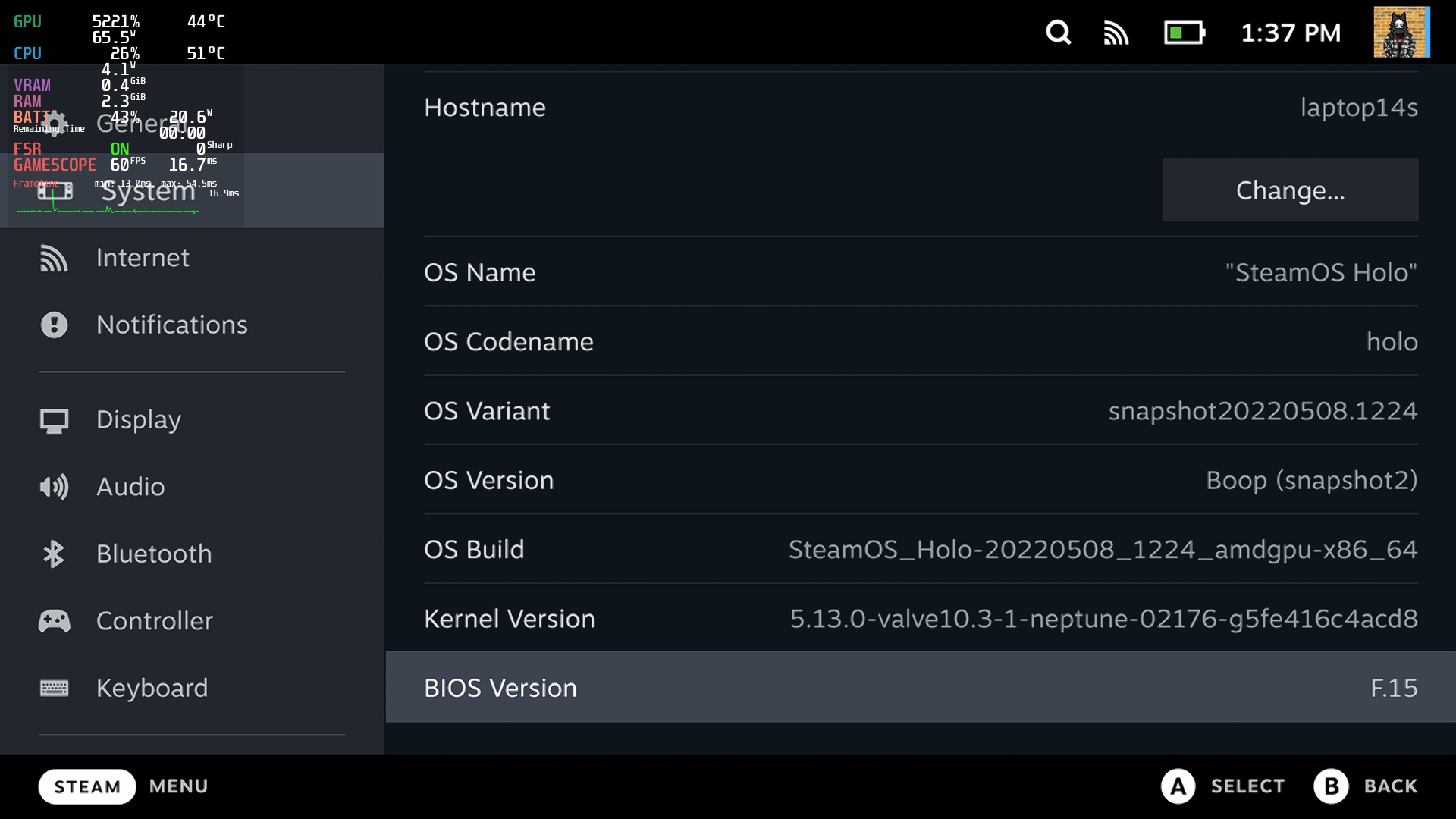Click the Internet settings icon
1456x819 pixels.
52,258
